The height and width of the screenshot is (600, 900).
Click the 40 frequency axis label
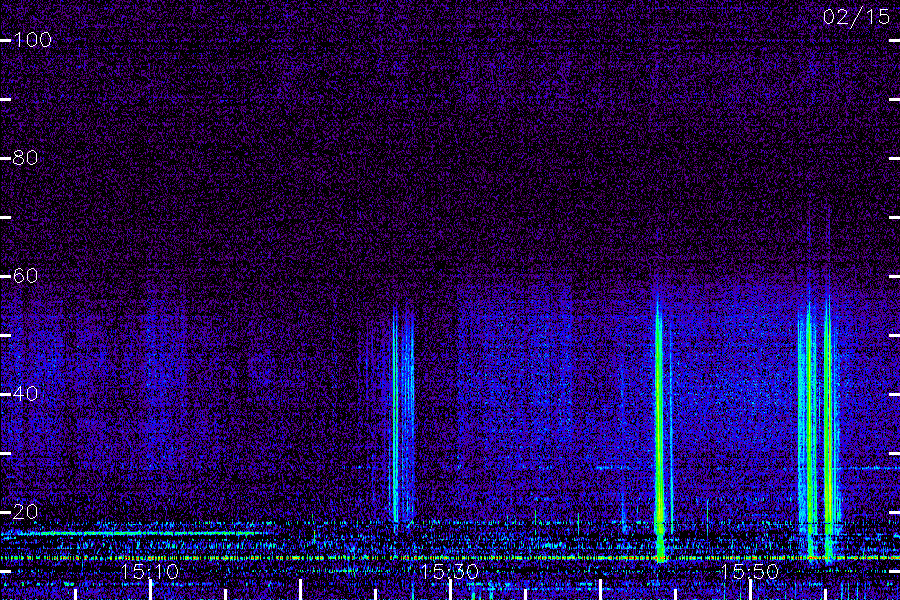tap(25, 393)
